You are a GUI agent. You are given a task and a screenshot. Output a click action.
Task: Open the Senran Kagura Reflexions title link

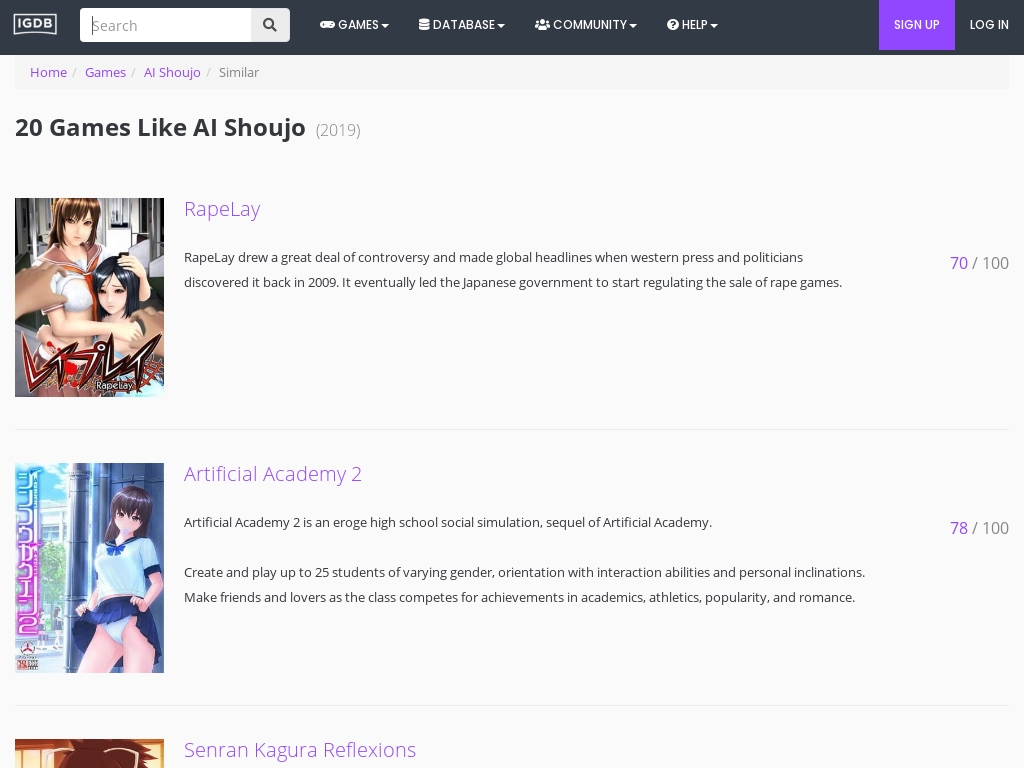(x=300, y=750)
